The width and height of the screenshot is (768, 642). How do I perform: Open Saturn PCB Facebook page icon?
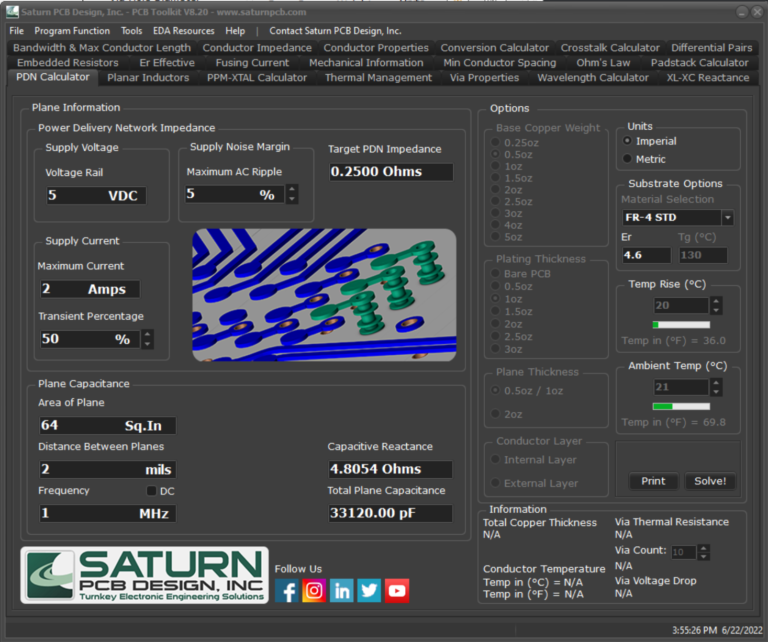tap(287, 591)
